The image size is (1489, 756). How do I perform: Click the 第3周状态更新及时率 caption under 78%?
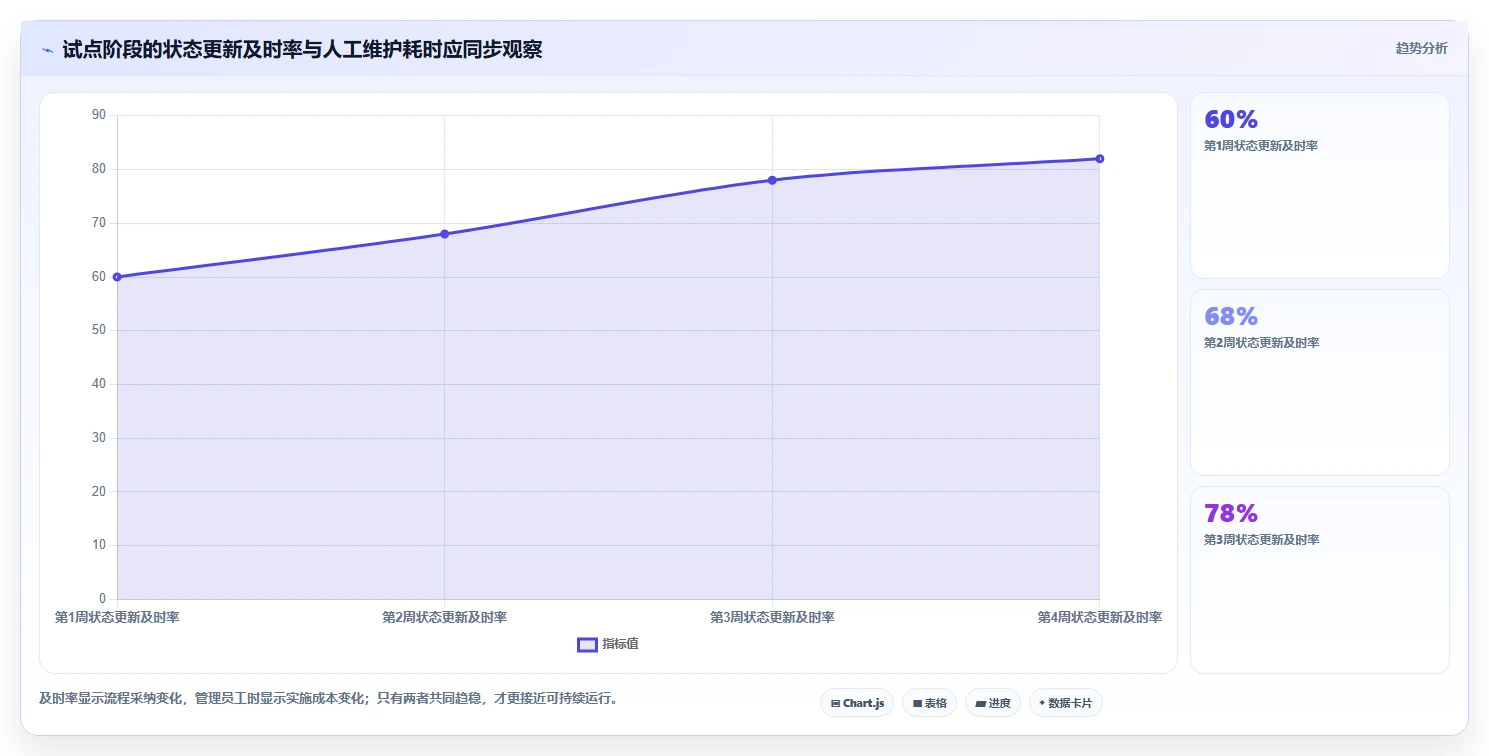(1261, 540)
